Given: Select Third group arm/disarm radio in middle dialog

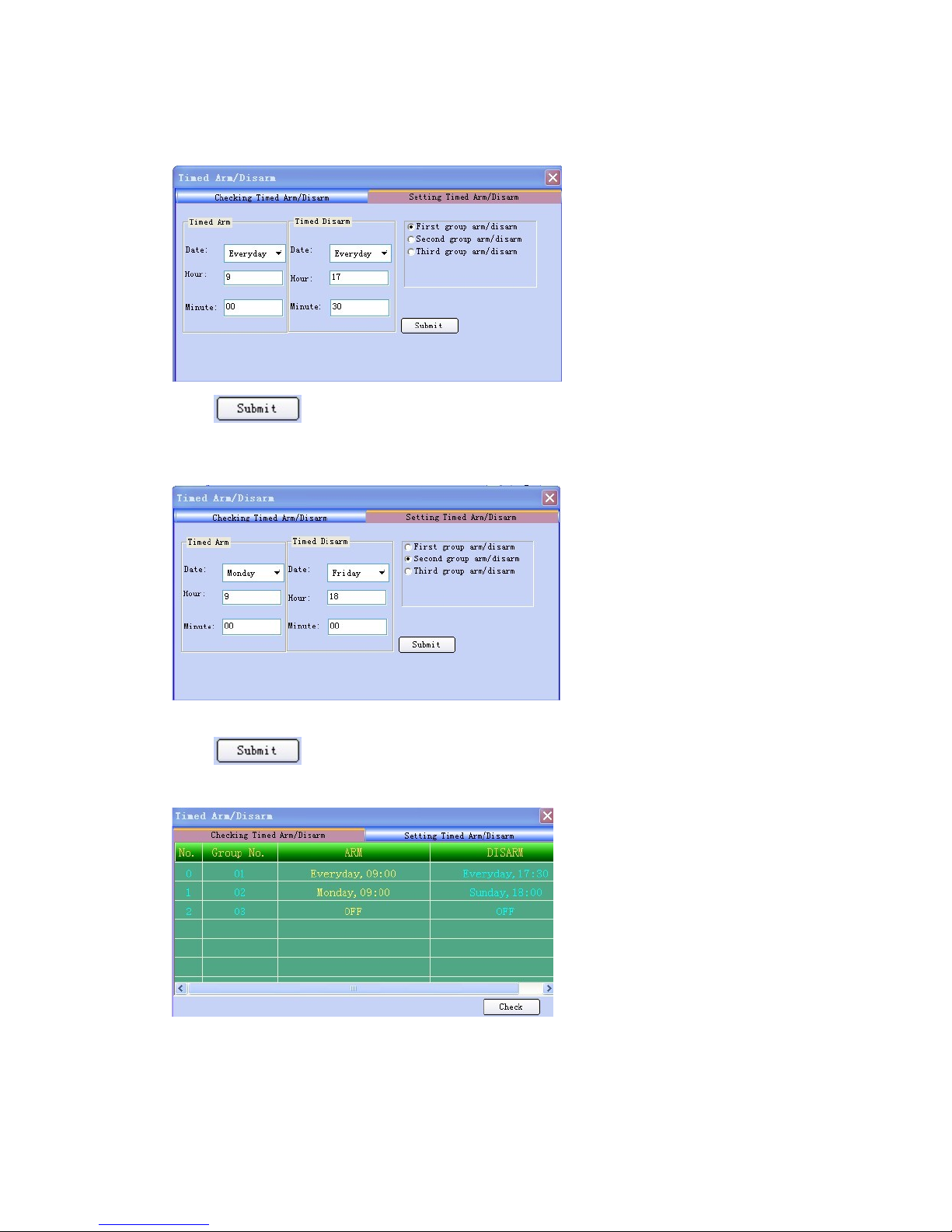Looking at the screenshot, I should click(x=408, y=571).
